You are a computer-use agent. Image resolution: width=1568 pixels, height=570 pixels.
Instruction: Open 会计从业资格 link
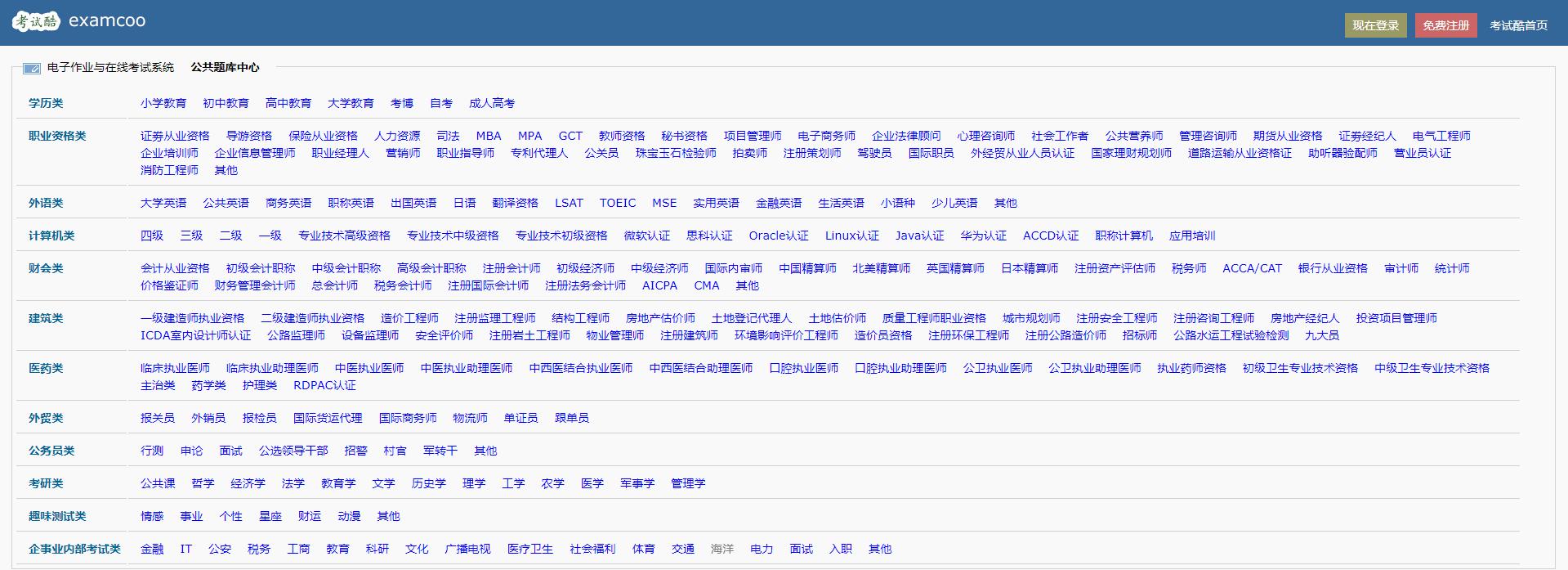click(x=175, y=268)
